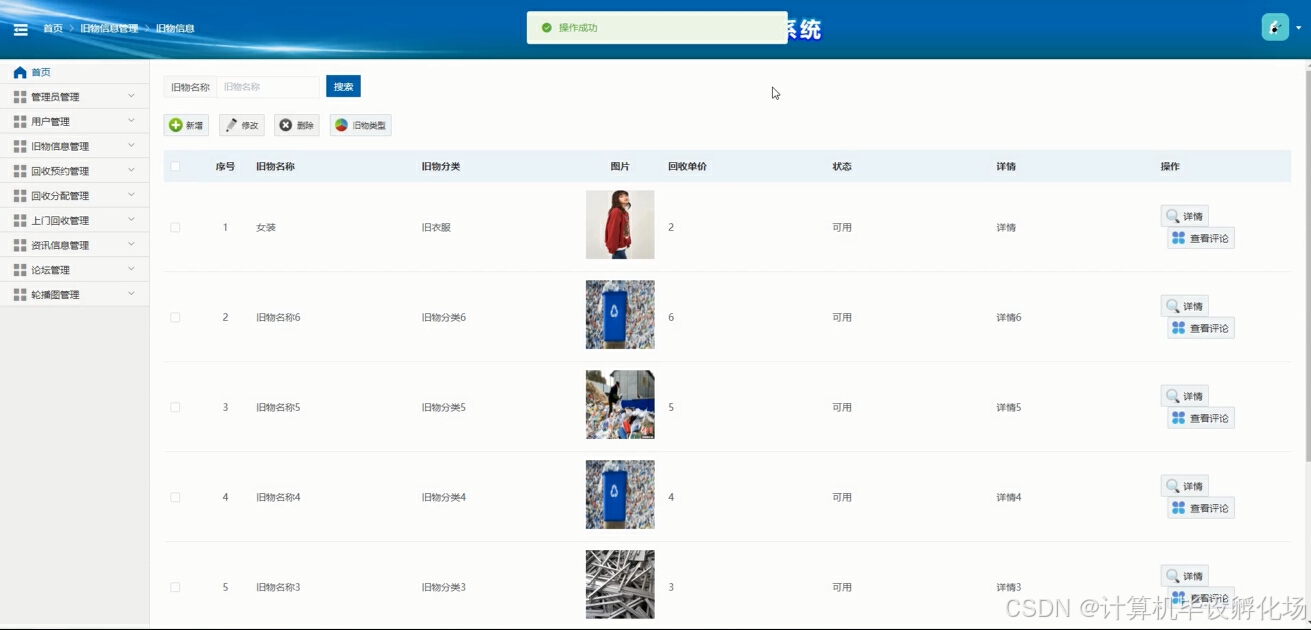Open the 旧物名称3 metal scrap thumbnail
This screenshot has height=630, width=1311.
tap(620, 585)
